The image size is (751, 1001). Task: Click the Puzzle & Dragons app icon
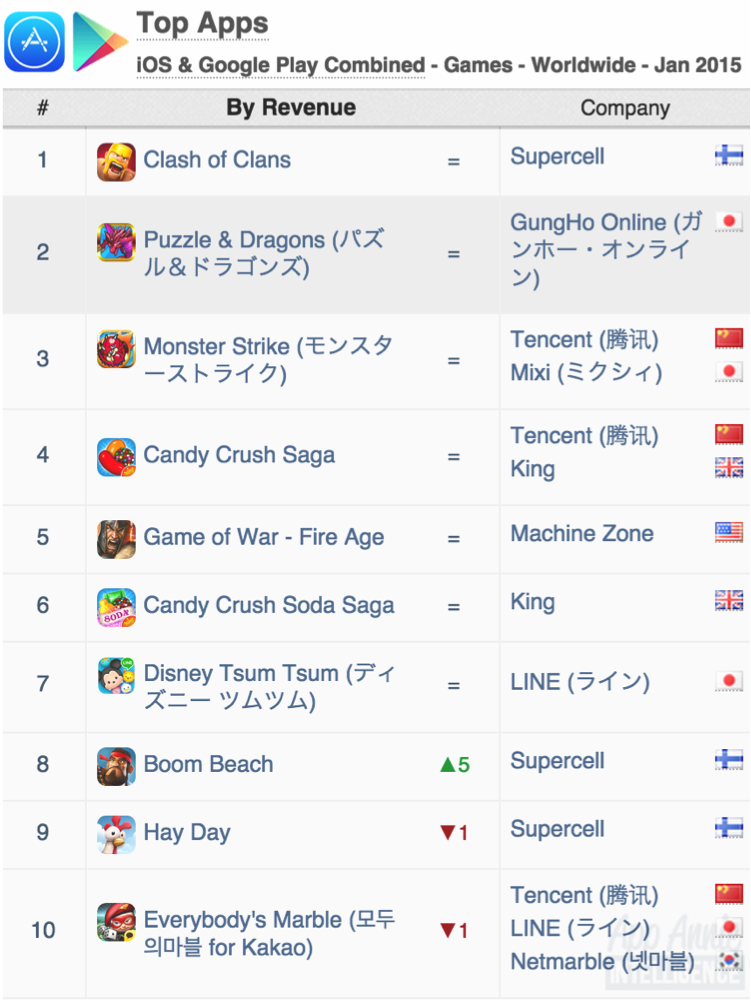[x=116, y=242]
